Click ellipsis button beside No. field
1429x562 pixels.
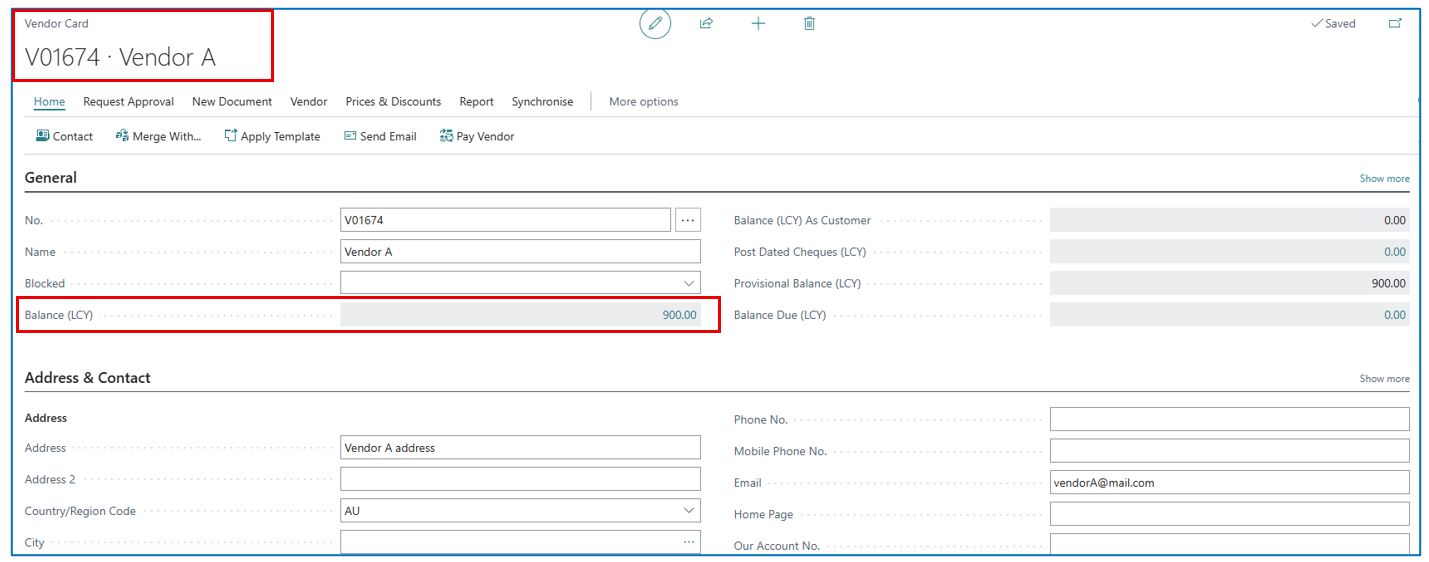point(688,220)
